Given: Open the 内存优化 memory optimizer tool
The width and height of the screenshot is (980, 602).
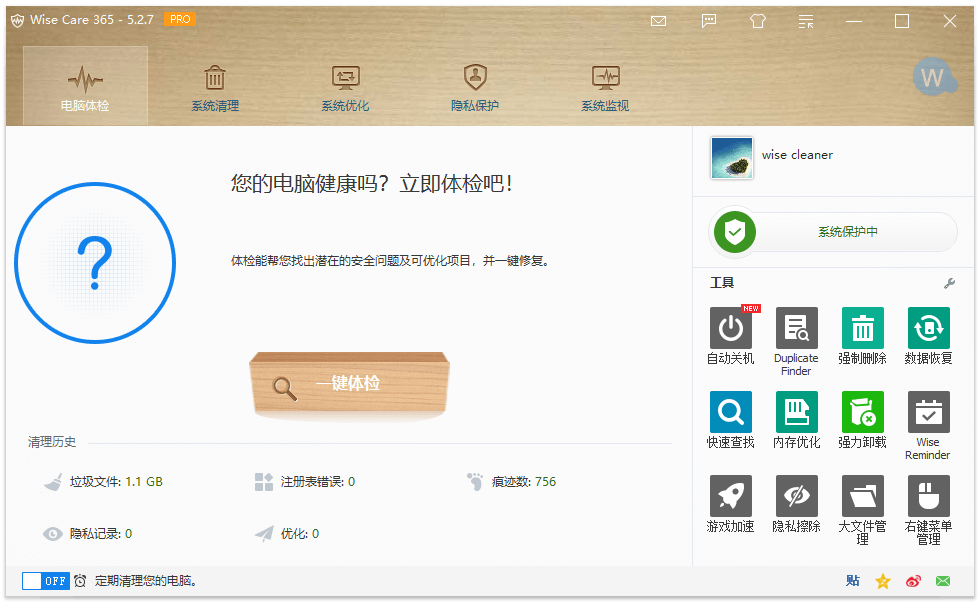Looking at the screenshot, I should 796,412.
